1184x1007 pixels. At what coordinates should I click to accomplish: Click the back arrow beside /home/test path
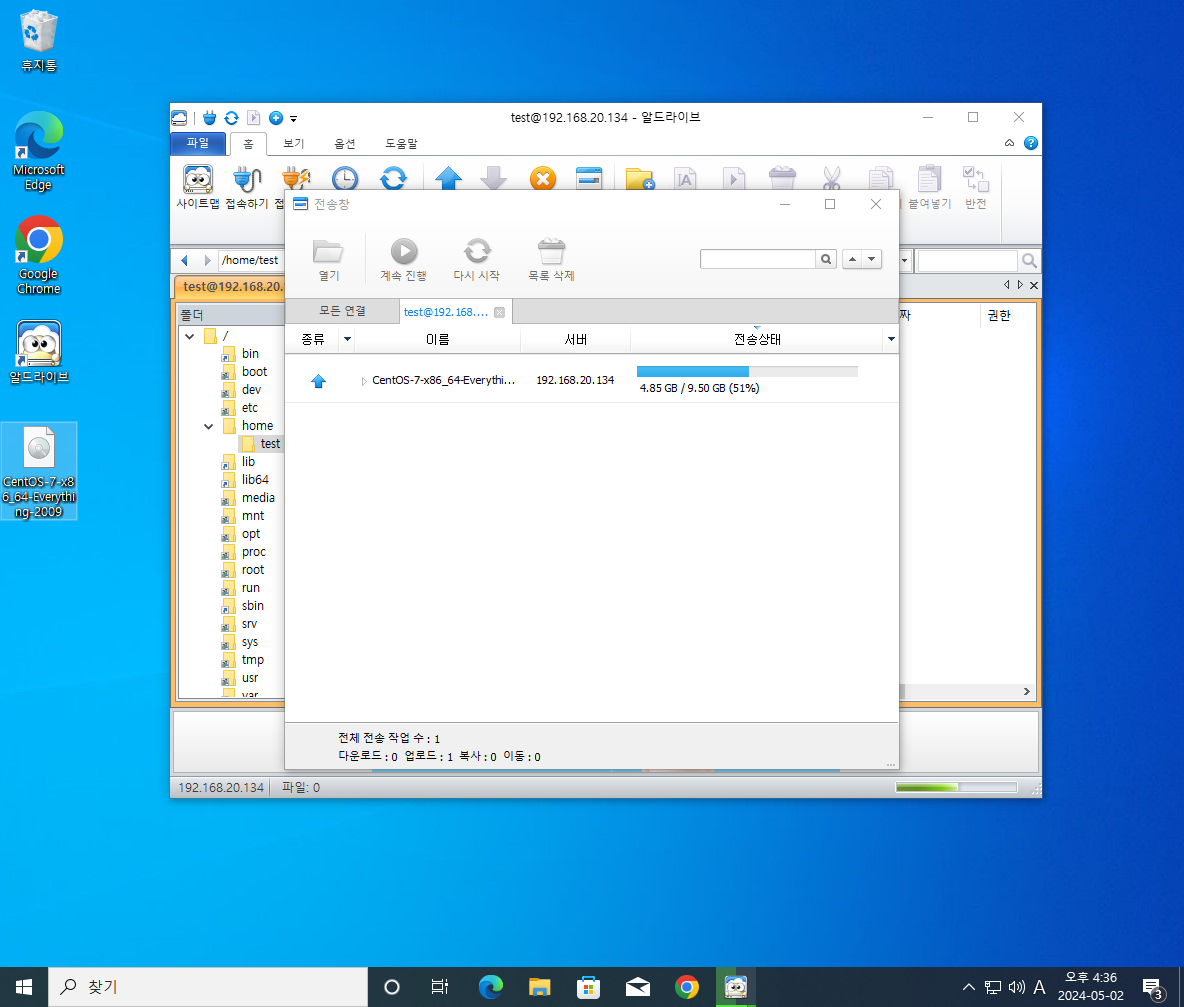coord(184,260)
